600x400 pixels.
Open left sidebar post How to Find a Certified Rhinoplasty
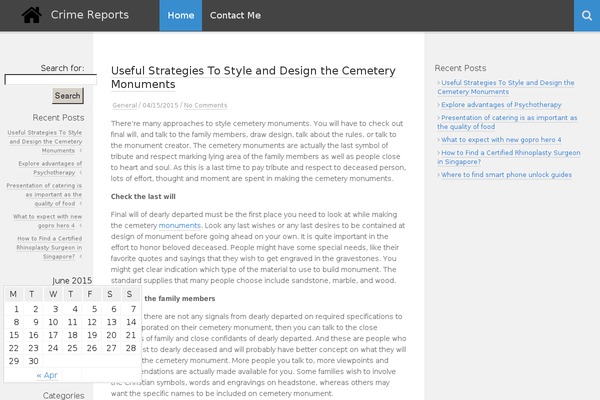[x=49, y=247]
